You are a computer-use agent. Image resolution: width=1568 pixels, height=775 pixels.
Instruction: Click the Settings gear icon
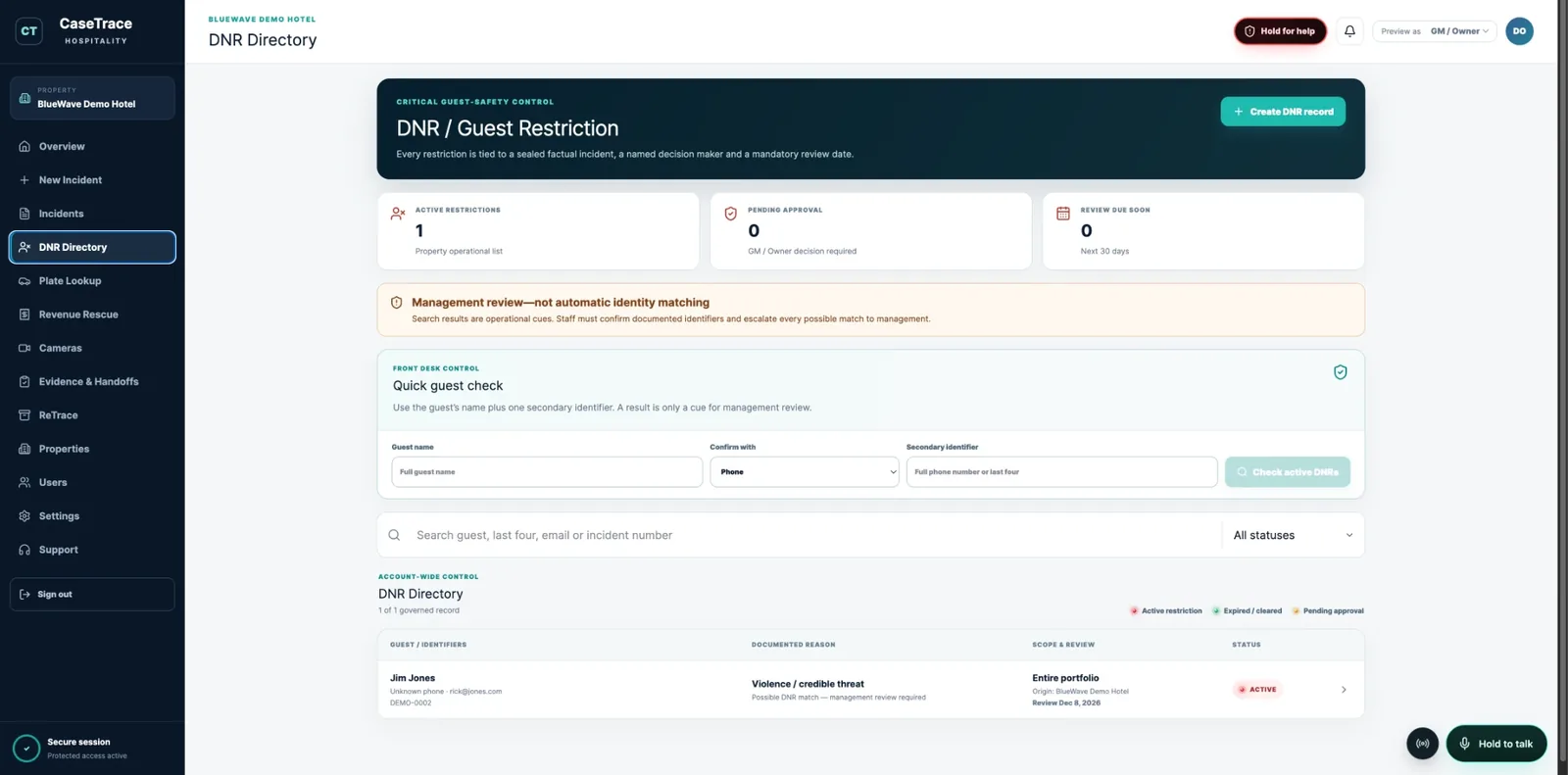pyautogui.click(x=24, y=516)
